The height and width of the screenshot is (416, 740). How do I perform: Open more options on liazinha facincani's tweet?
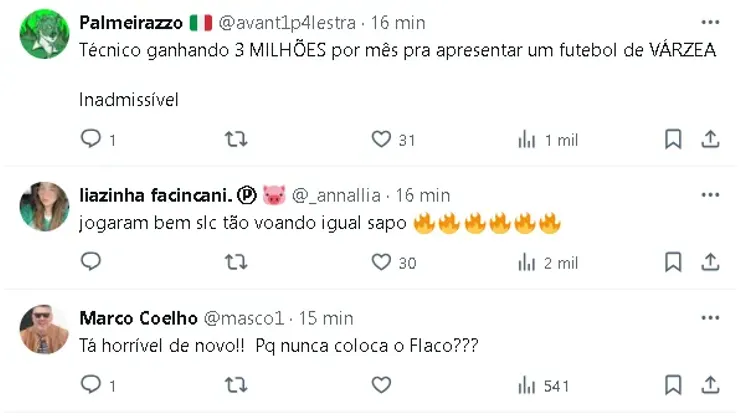click(x=710, y=194)
